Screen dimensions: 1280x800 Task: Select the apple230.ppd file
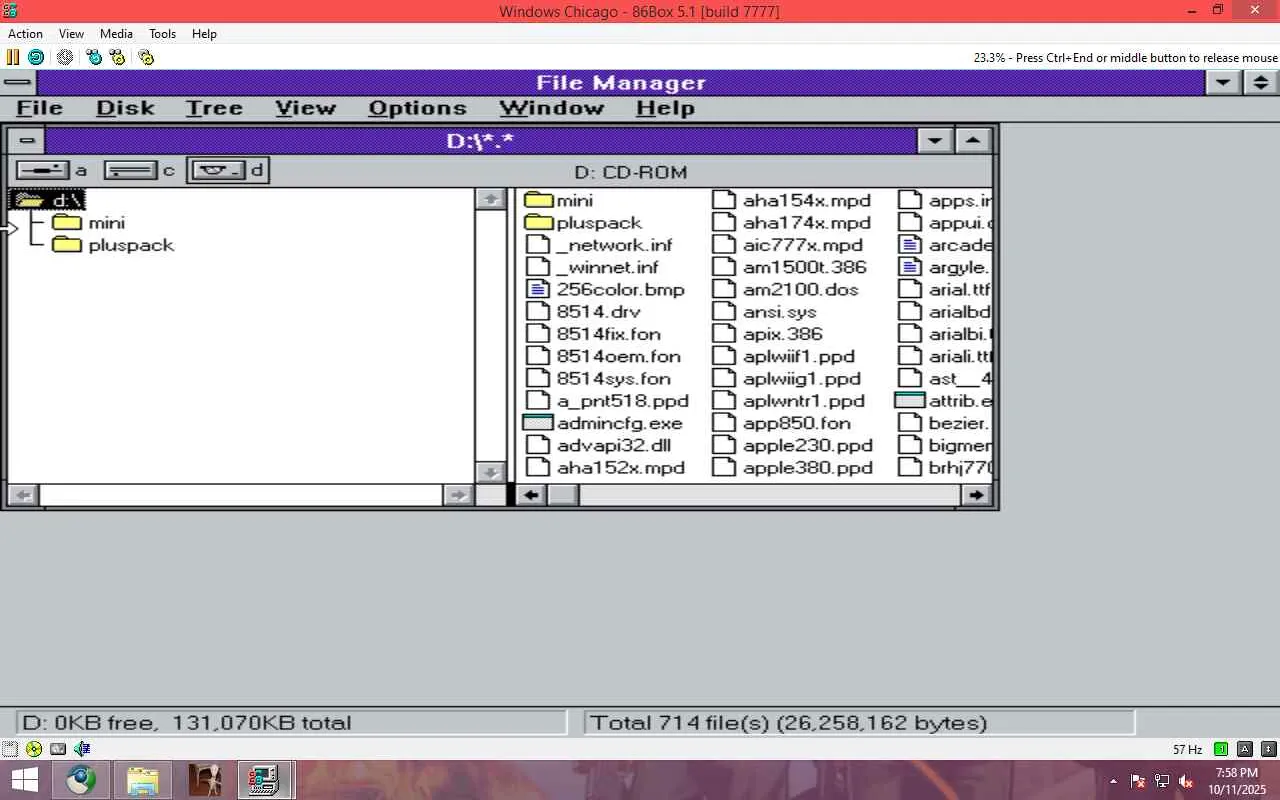pos(792,446)
